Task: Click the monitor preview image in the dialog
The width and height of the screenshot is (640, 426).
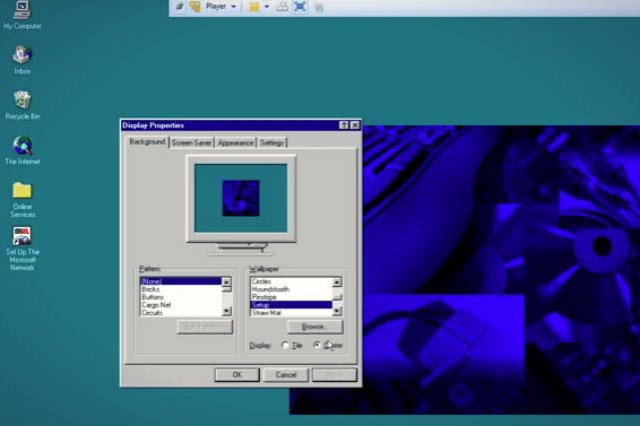Action: (x=240, y=198)
